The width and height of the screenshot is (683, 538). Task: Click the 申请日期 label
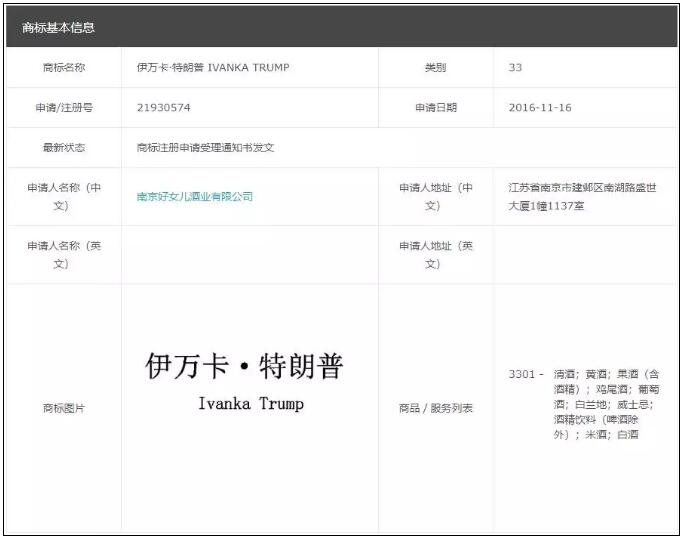436,108
